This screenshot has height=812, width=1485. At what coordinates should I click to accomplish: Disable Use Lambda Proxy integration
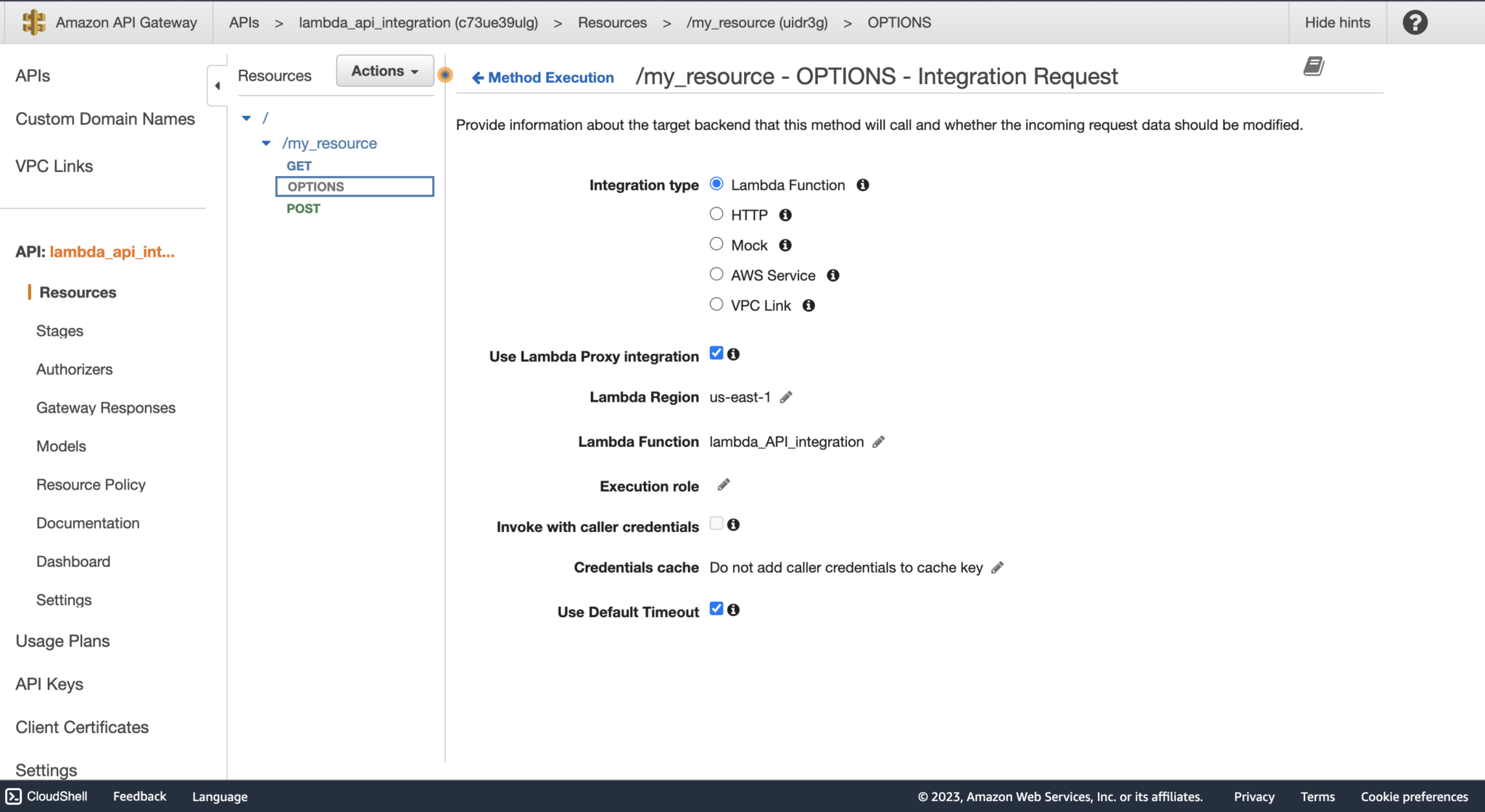[x=716, y=353]
